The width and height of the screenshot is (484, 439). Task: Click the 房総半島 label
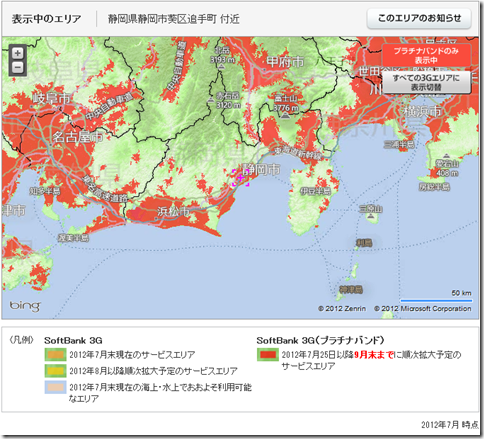coord(434,187)
